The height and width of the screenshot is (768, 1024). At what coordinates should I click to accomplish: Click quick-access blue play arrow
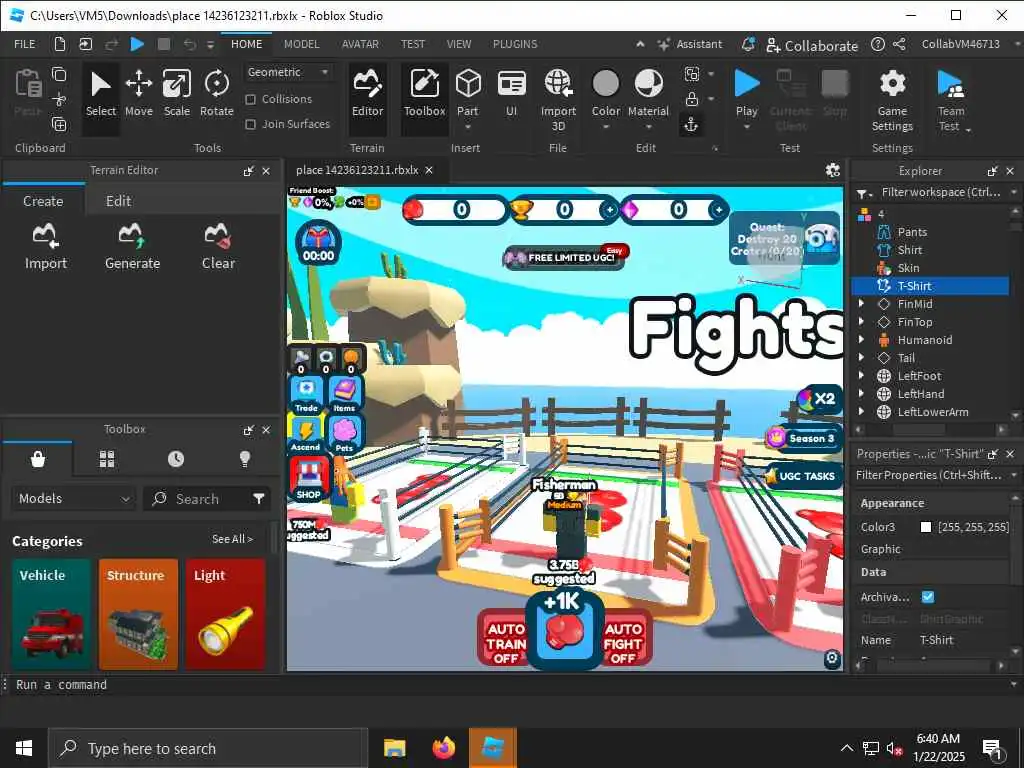point(137,44)
